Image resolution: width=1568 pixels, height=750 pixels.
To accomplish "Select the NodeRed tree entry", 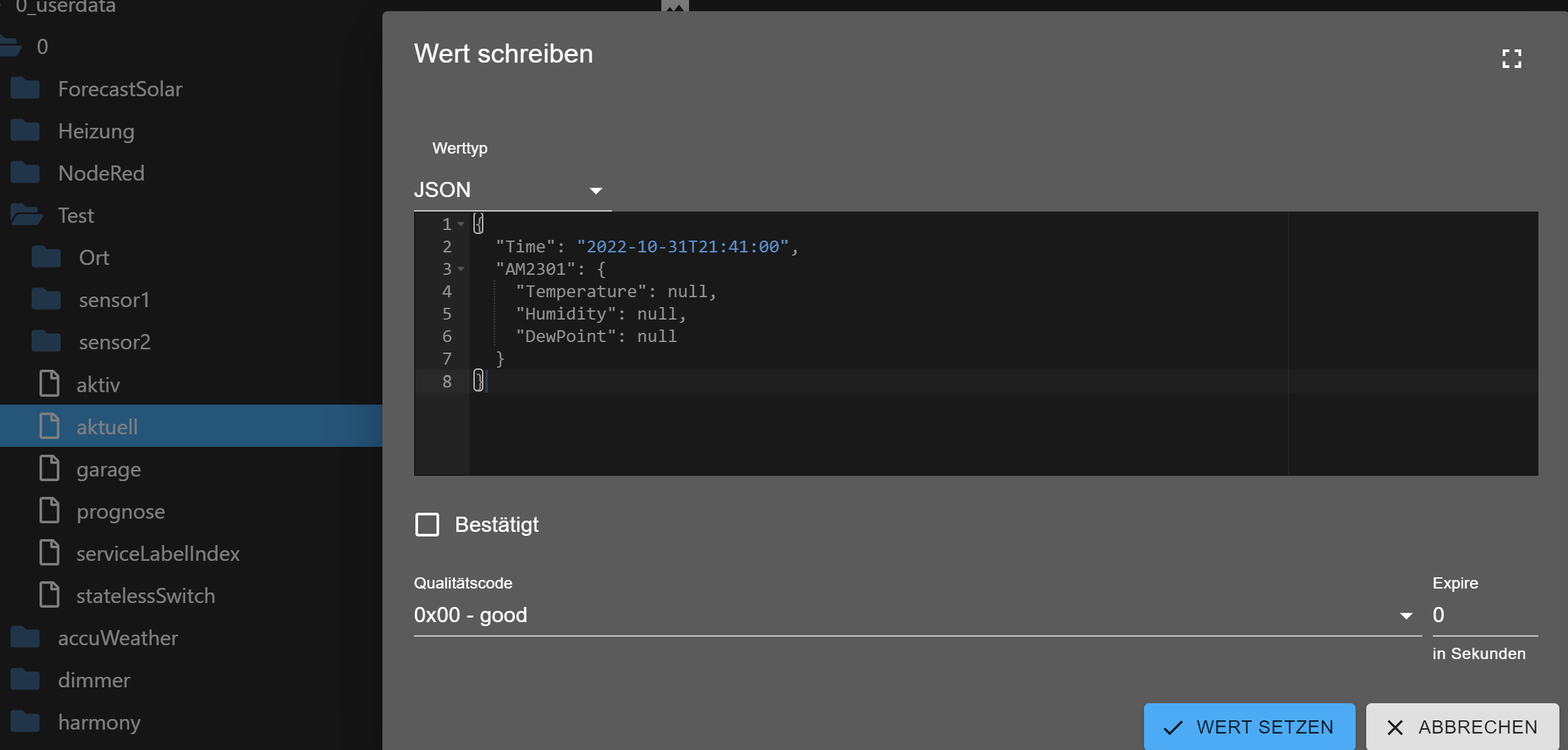I will point(101,173).
